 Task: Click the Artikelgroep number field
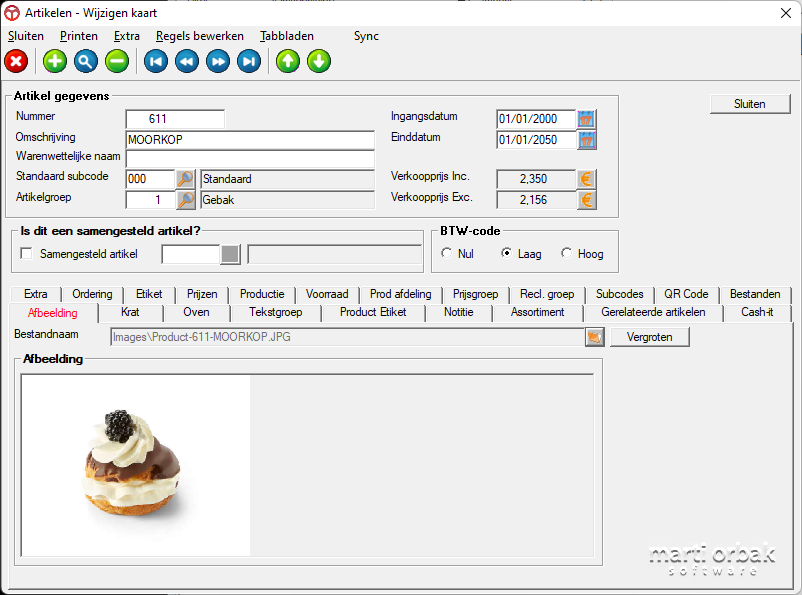(x=150, y=200)
